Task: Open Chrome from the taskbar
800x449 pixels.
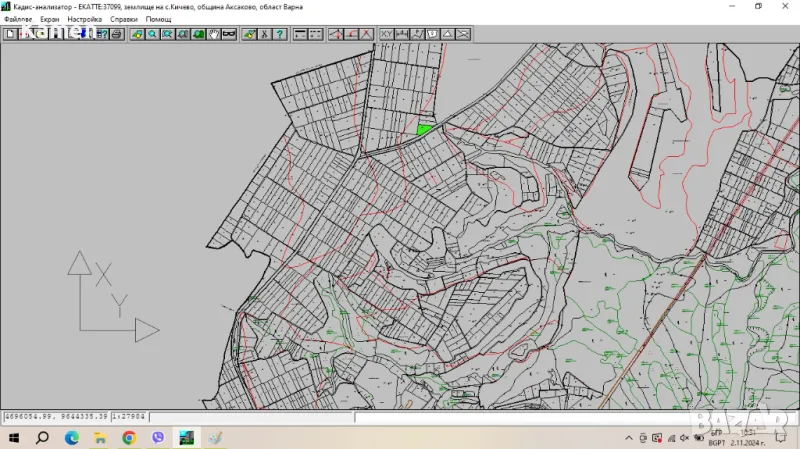Action: pos(129,438)
